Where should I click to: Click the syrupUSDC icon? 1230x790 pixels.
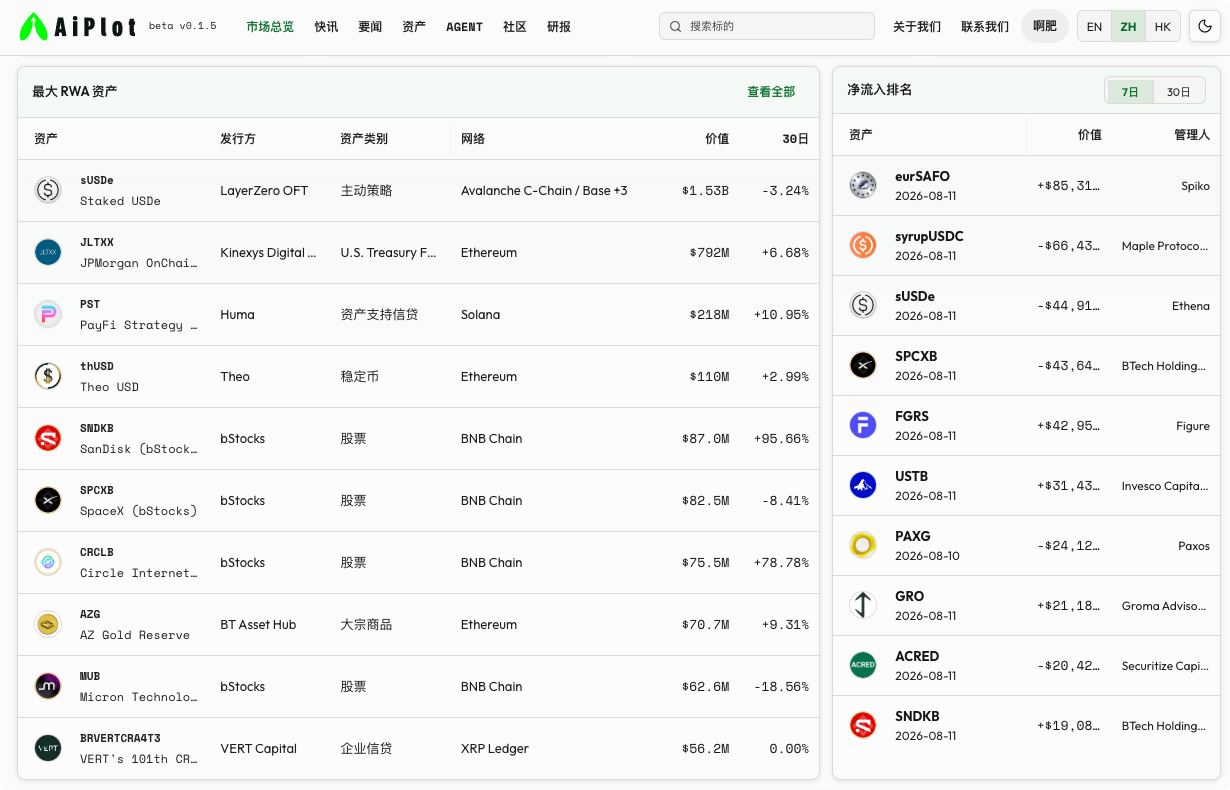point(863,245)
